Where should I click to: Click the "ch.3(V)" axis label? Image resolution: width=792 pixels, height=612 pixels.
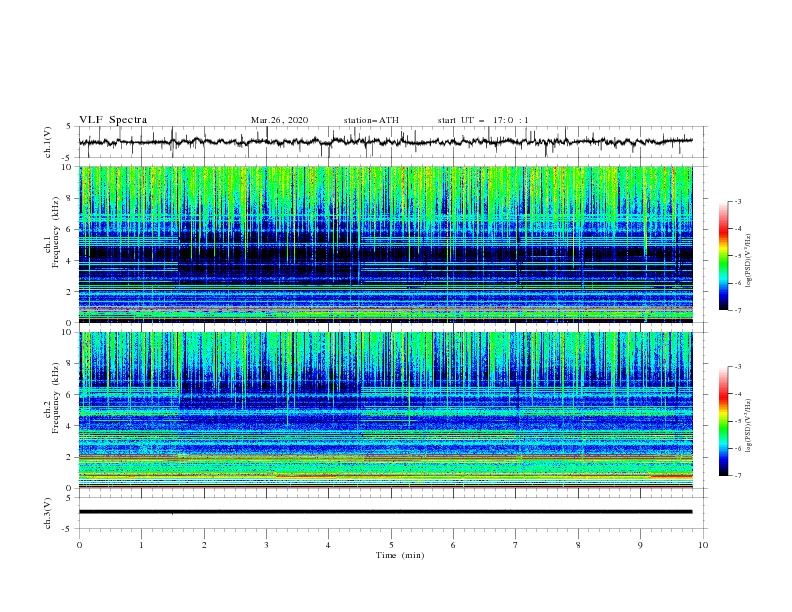(x=48, y=513)
